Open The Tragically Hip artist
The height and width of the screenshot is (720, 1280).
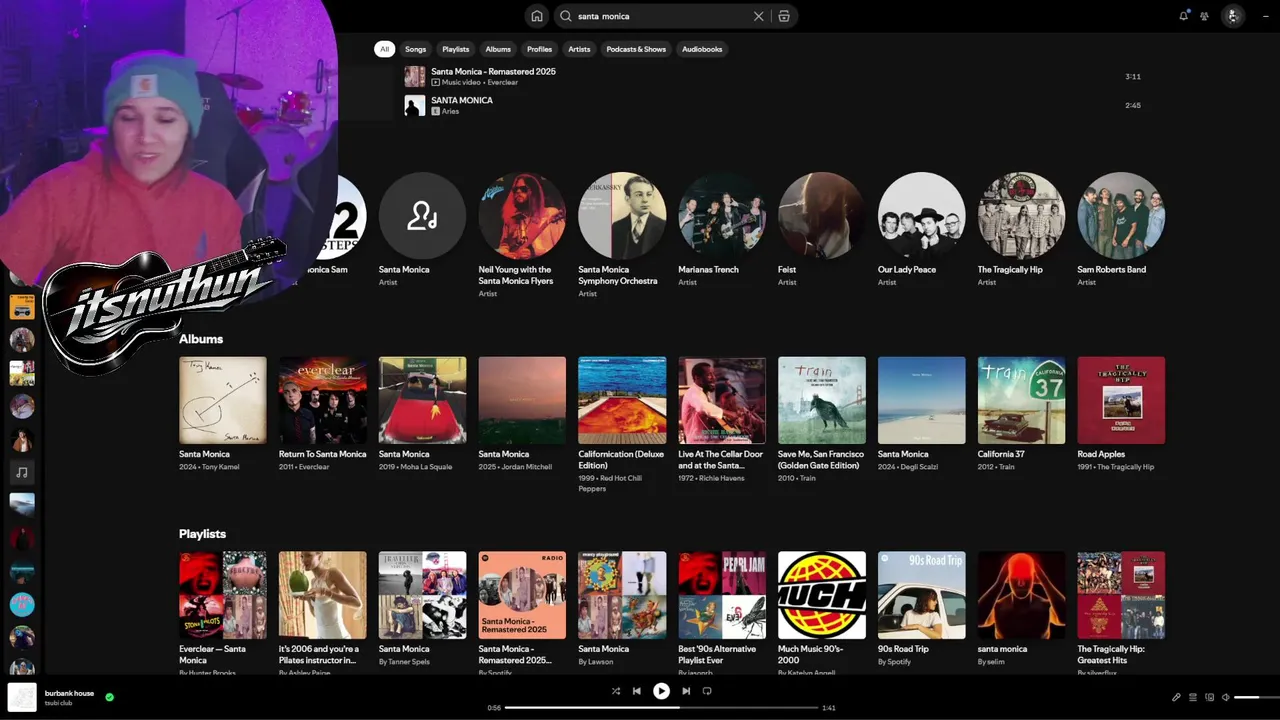[x=1022, y=216]
